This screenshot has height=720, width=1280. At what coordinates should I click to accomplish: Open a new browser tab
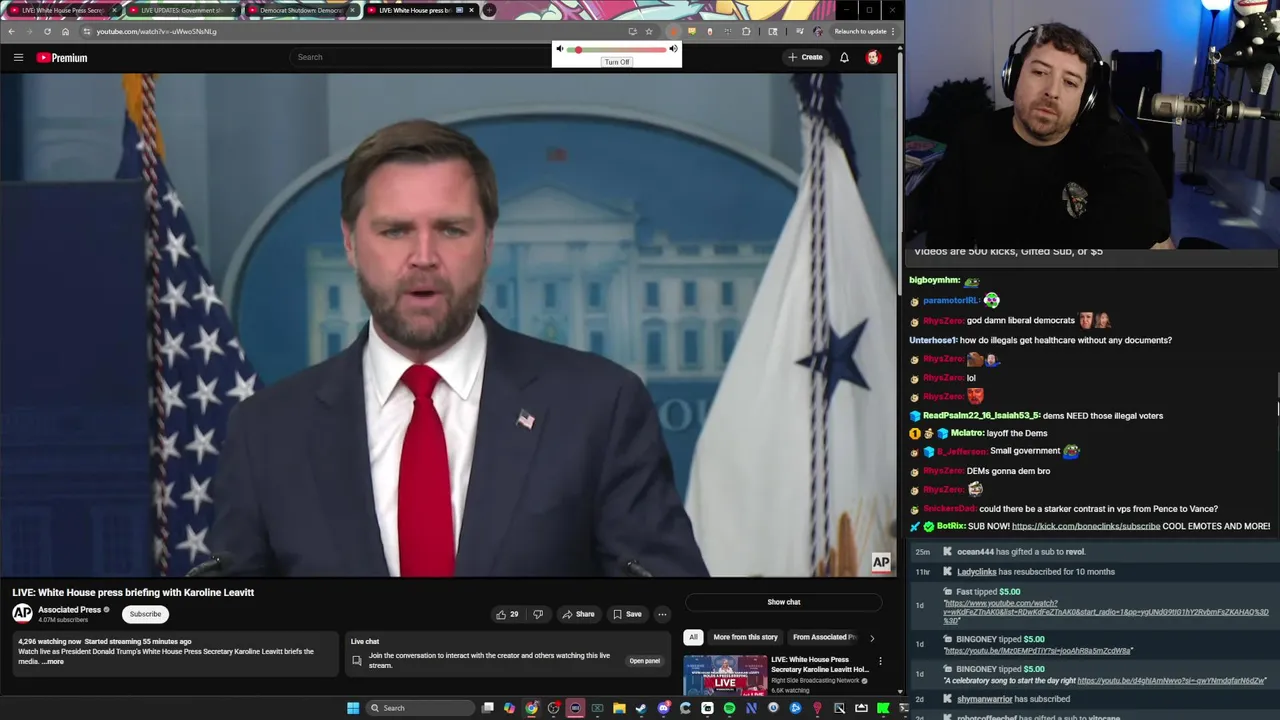click(x=489, y=10)
